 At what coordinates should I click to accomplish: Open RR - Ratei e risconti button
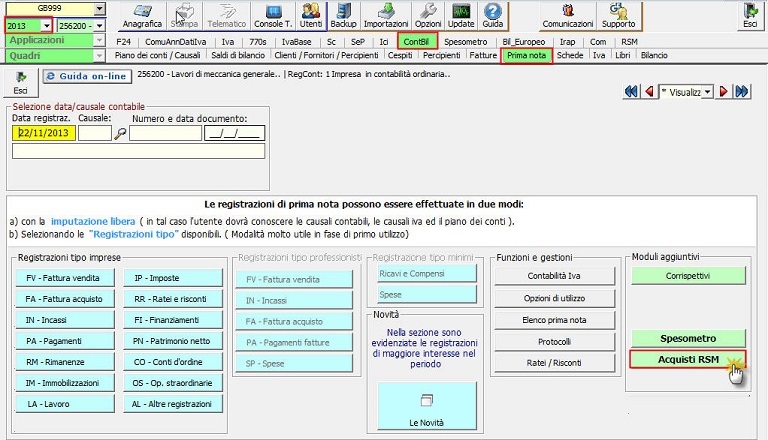tap(173, 299)
